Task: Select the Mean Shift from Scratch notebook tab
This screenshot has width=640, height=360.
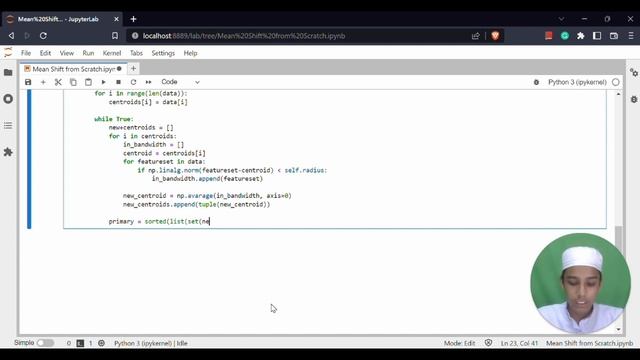Action: 73,69
